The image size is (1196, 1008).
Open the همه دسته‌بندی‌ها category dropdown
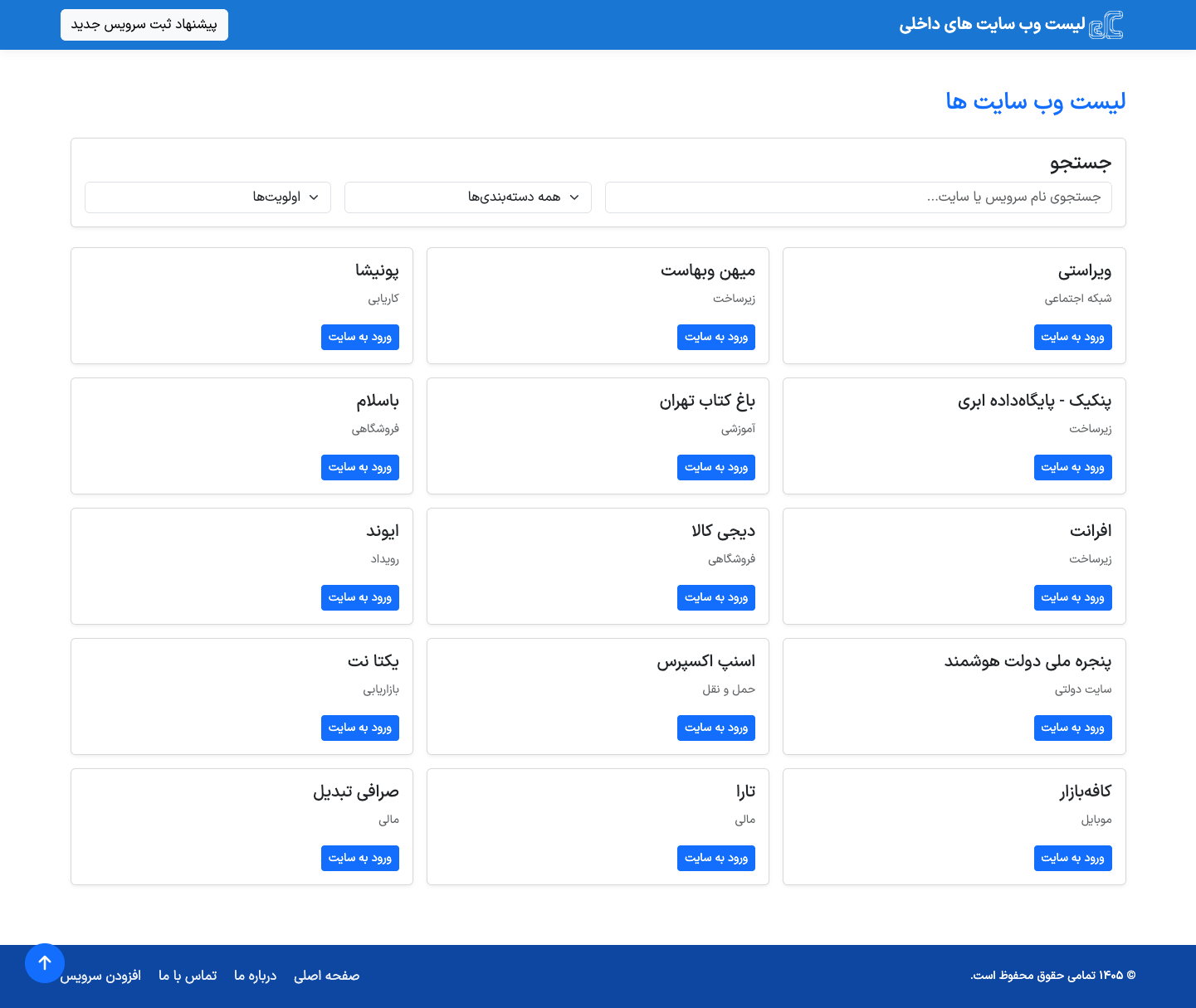click(468, 197)
